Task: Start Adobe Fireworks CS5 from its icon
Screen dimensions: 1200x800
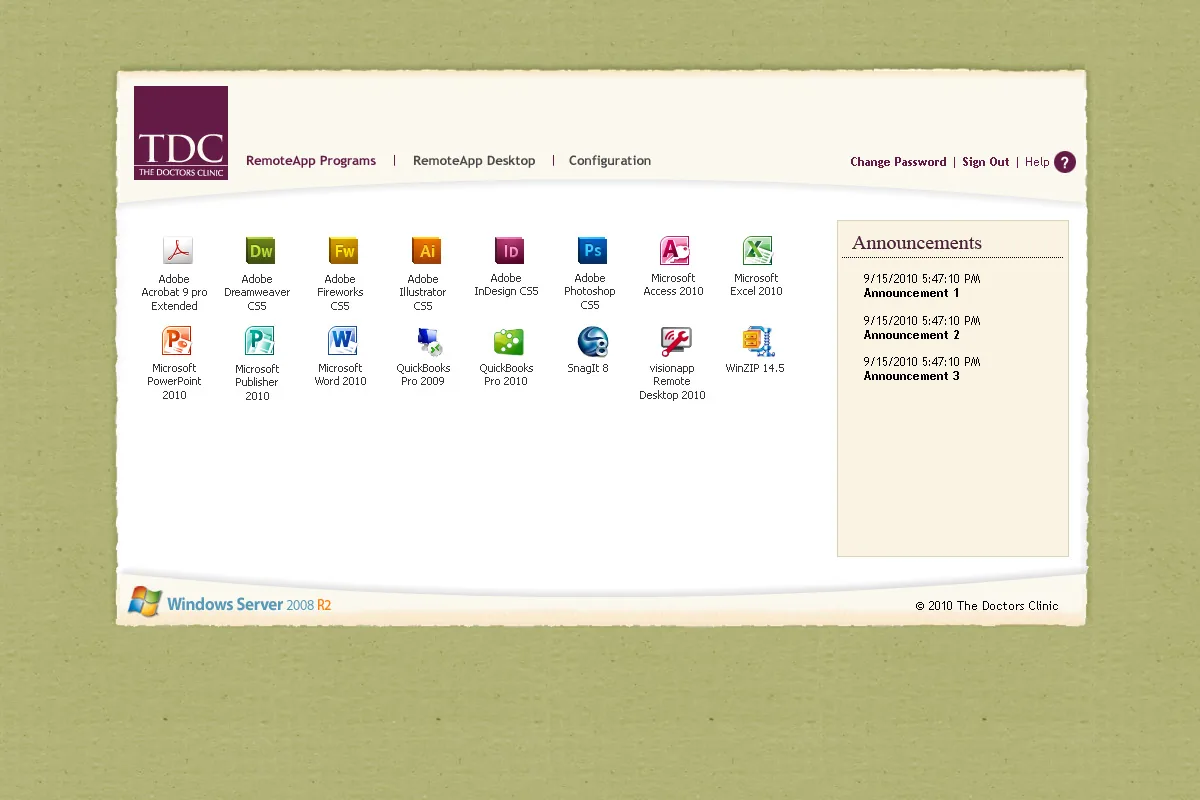Action: point(343,250)
